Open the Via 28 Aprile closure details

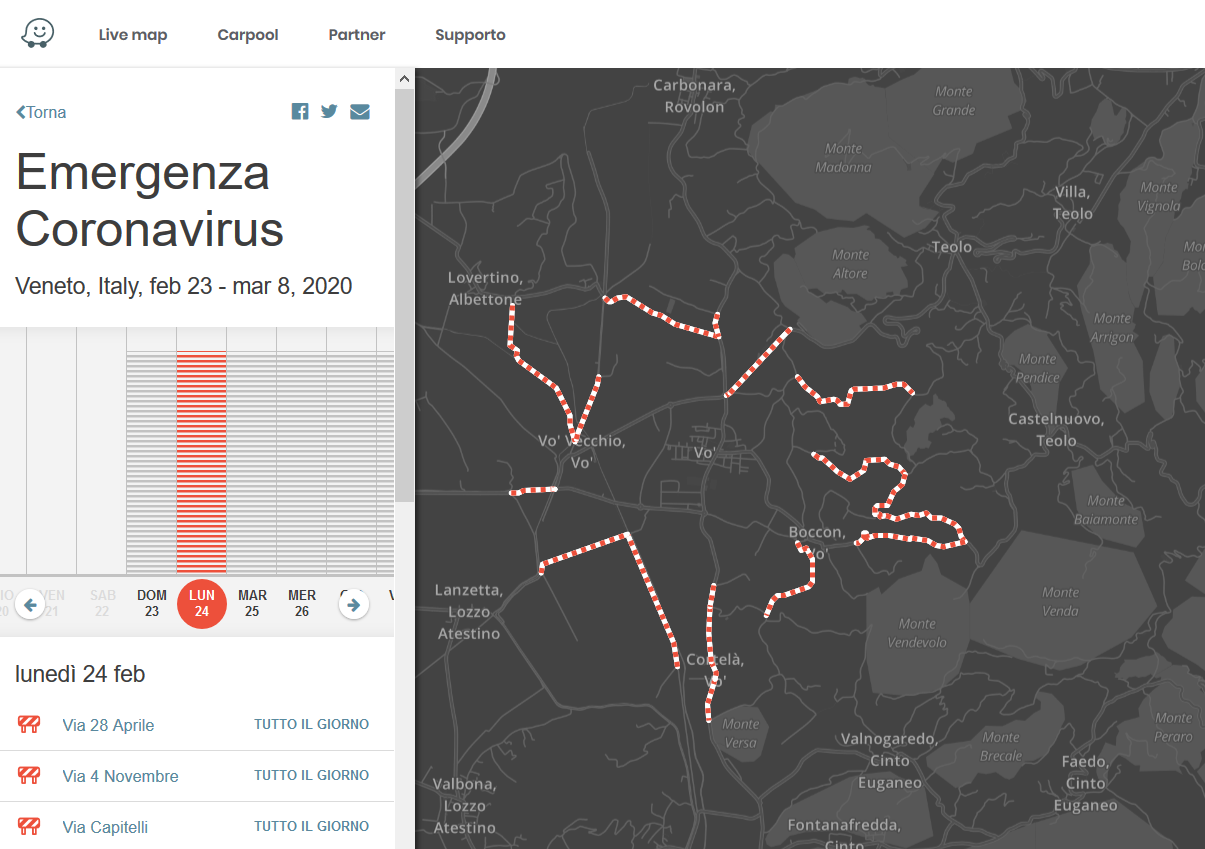[x=108, y=723]
